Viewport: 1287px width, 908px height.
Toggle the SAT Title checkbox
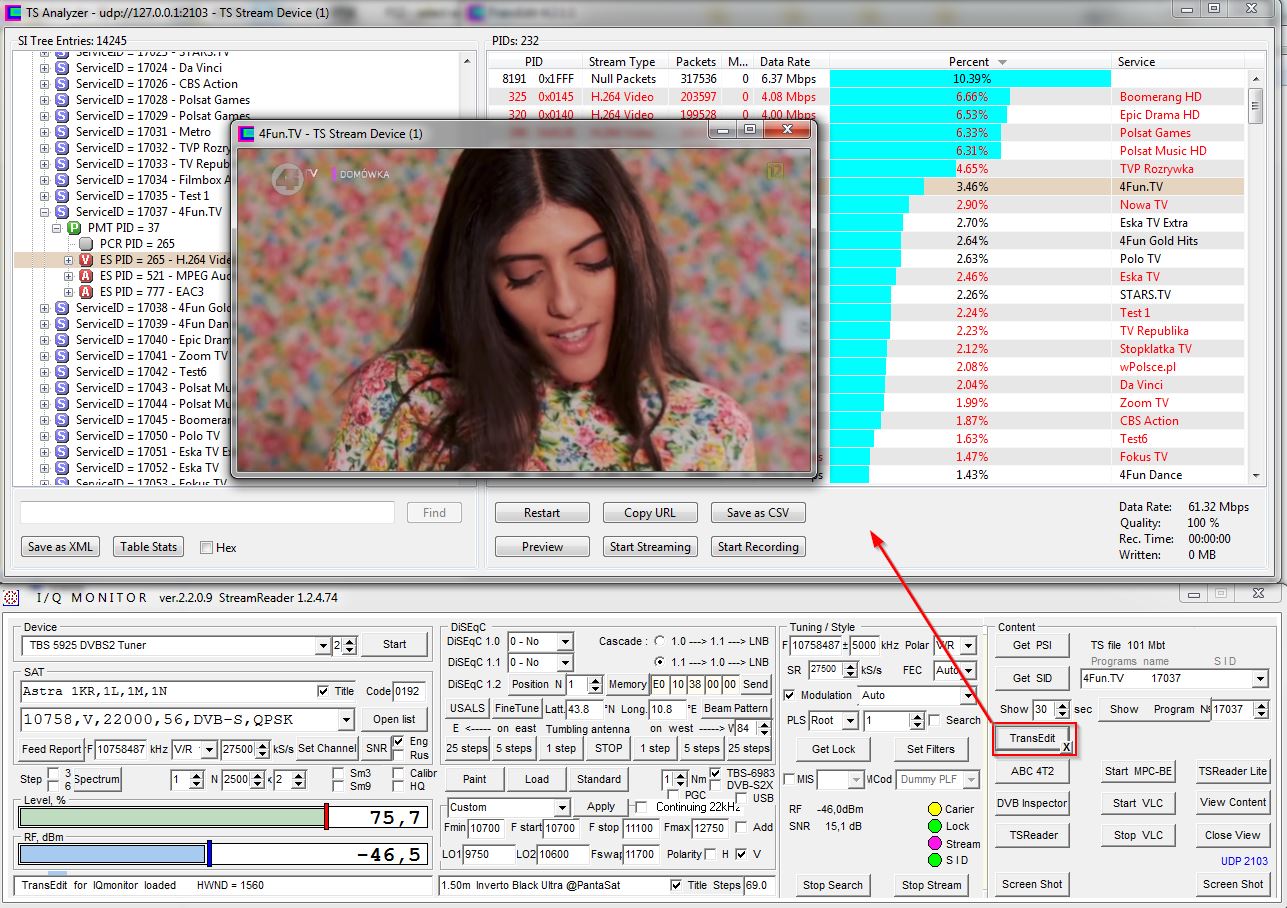[x=323, y=691]
